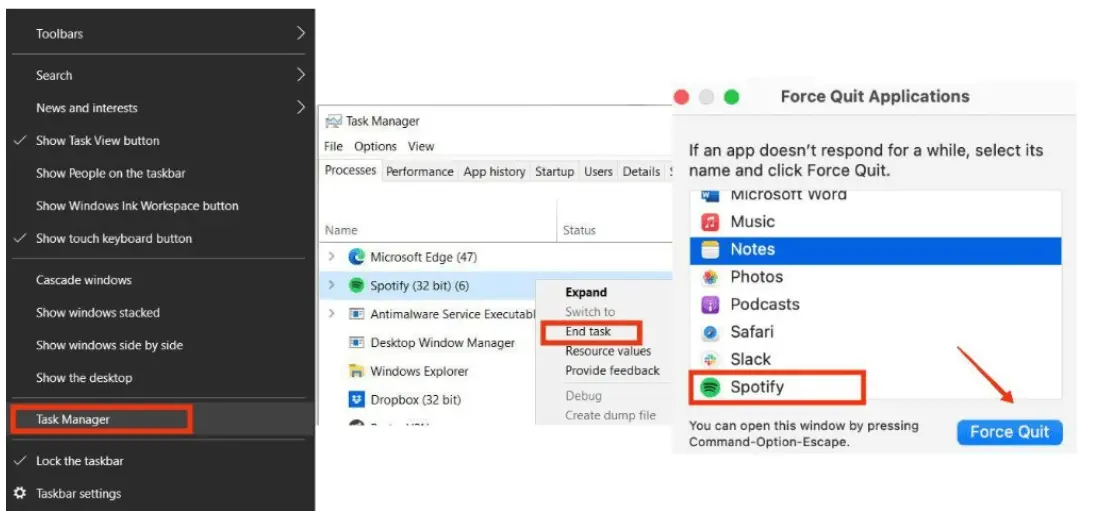This screenshot has height=511, width=1096.
Task: Open the File menu in Task Manager
Action: [x=333, y=146]
